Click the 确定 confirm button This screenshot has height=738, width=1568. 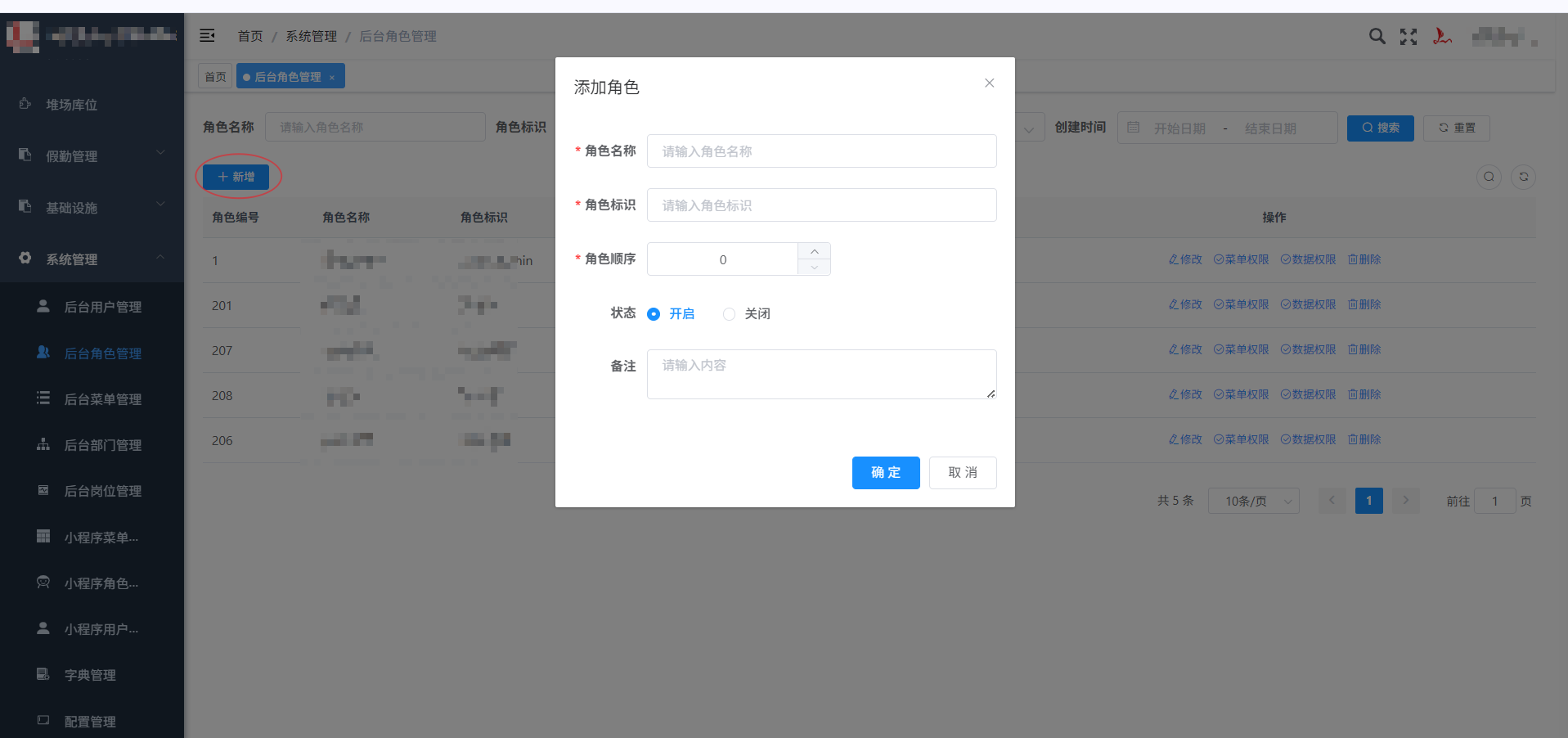pyautogui.click(x=886, y=472)
